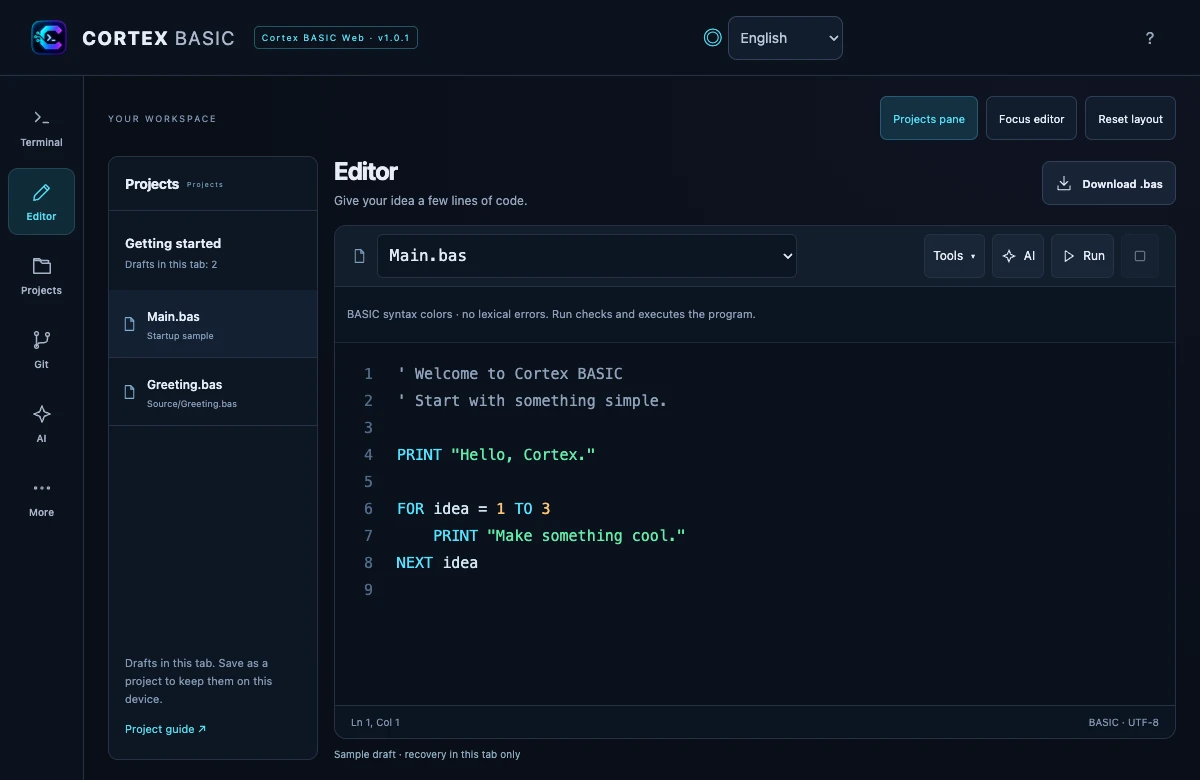Click the 'Sample draft · recovery in this tab only' note
Image resolution: width=1200 pixels, height=780 pixels.
pyautogui.click(x=427, y=754)
